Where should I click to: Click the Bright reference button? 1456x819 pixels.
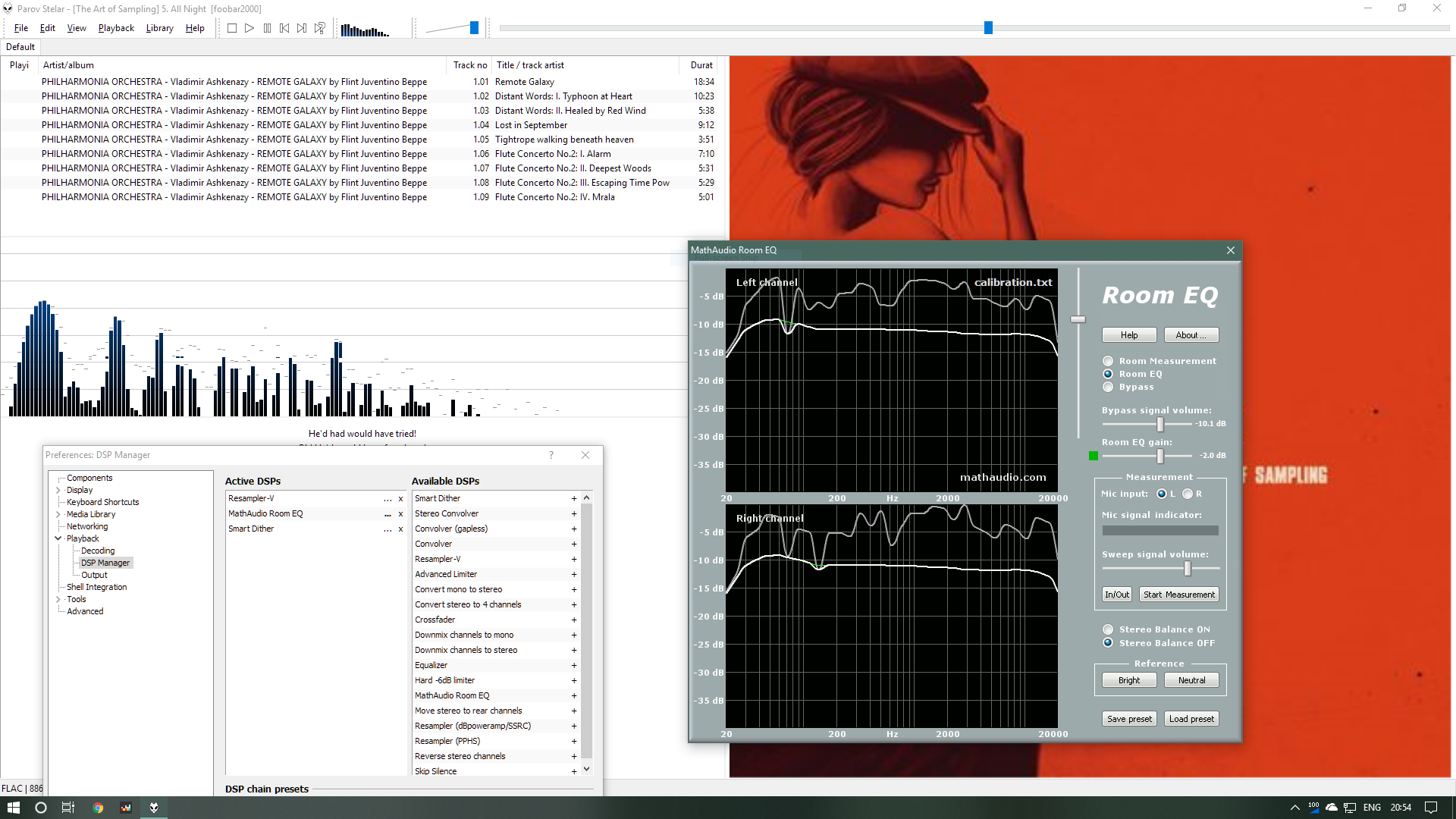click(1129, 680)
